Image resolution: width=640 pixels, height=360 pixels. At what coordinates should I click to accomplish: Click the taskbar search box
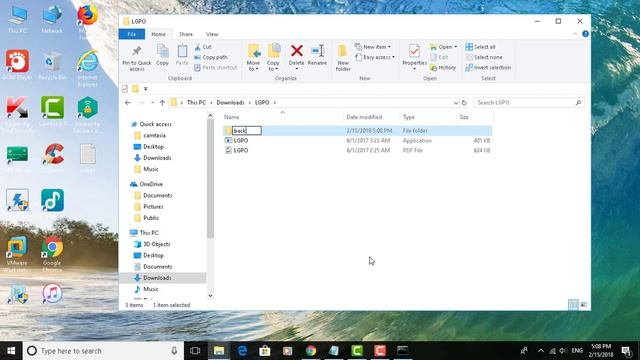103,351
